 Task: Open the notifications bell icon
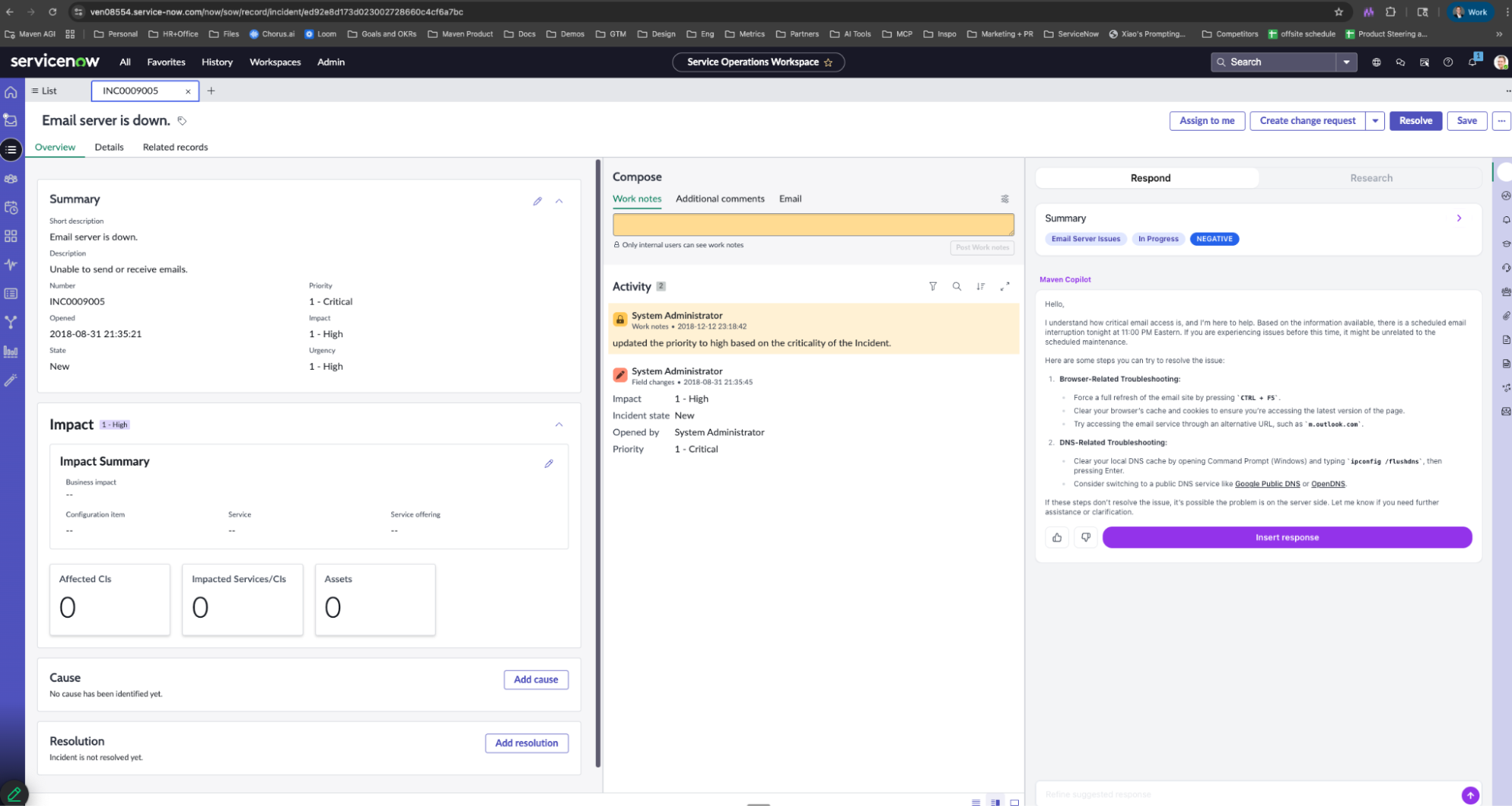pyautogui.click(x=1472, y=62)
